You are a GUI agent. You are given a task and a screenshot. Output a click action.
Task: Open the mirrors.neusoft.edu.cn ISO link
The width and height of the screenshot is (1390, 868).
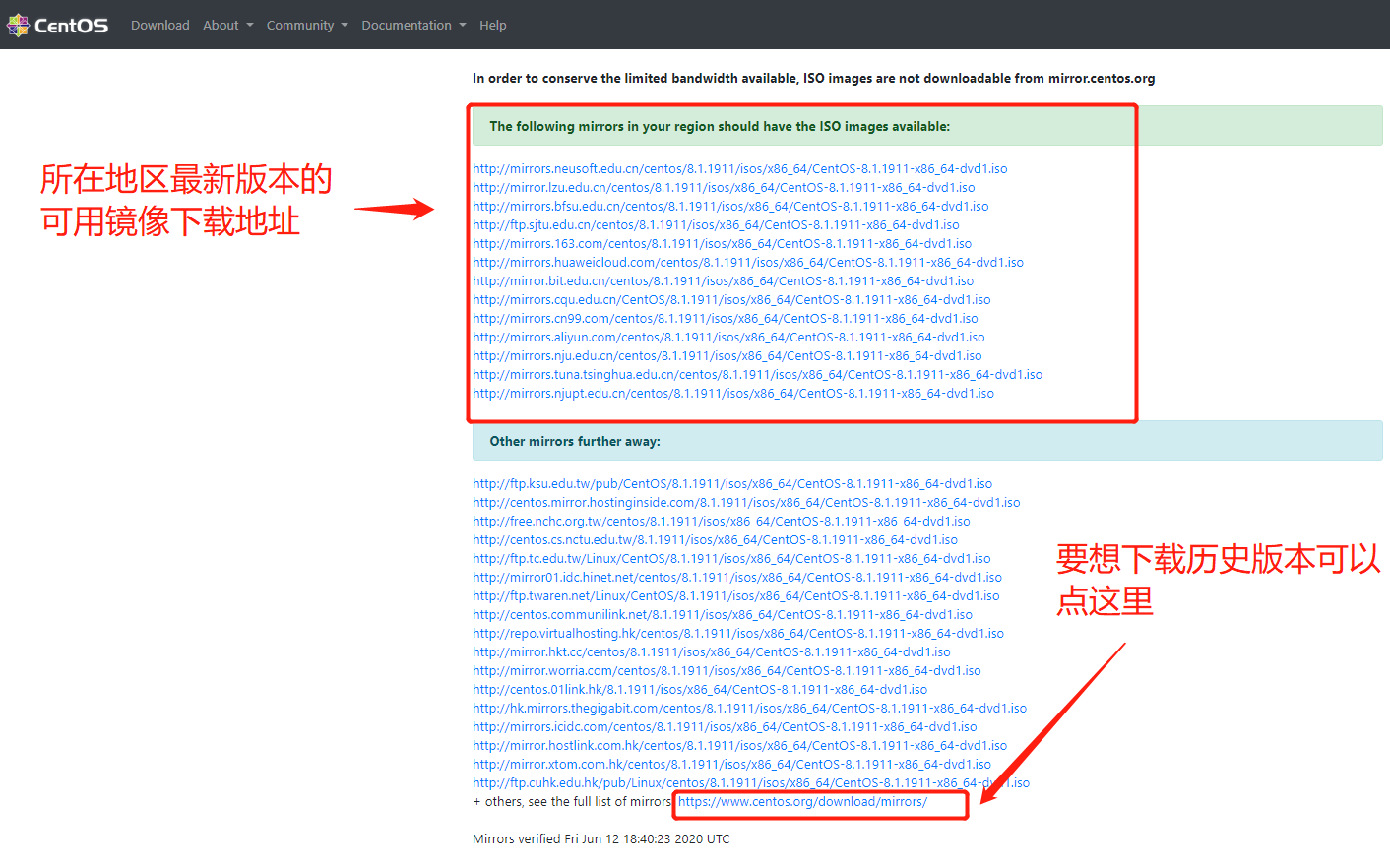pos(740,169)
